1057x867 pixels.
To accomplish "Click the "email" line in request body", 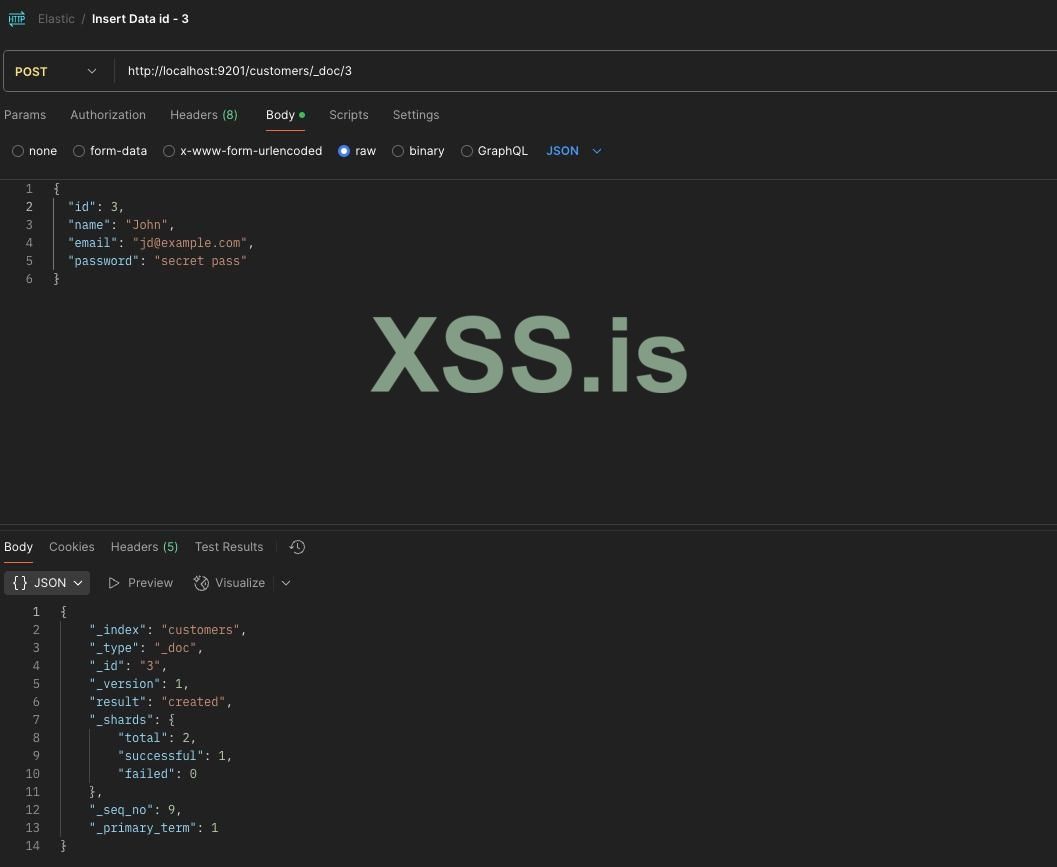I will pos(160,243).
